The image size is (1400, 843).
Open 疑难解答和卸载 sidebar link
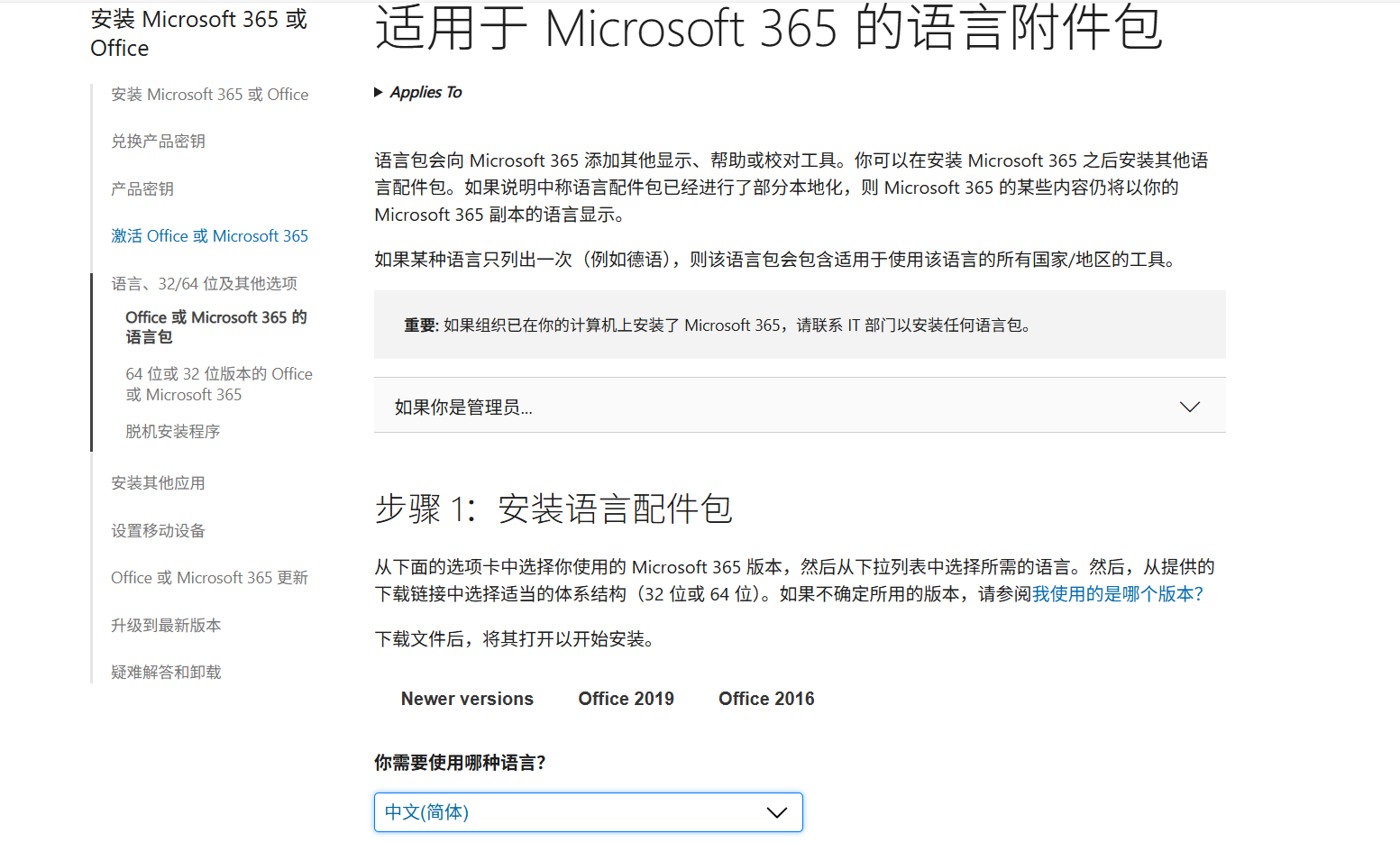[x=166, y=673]
